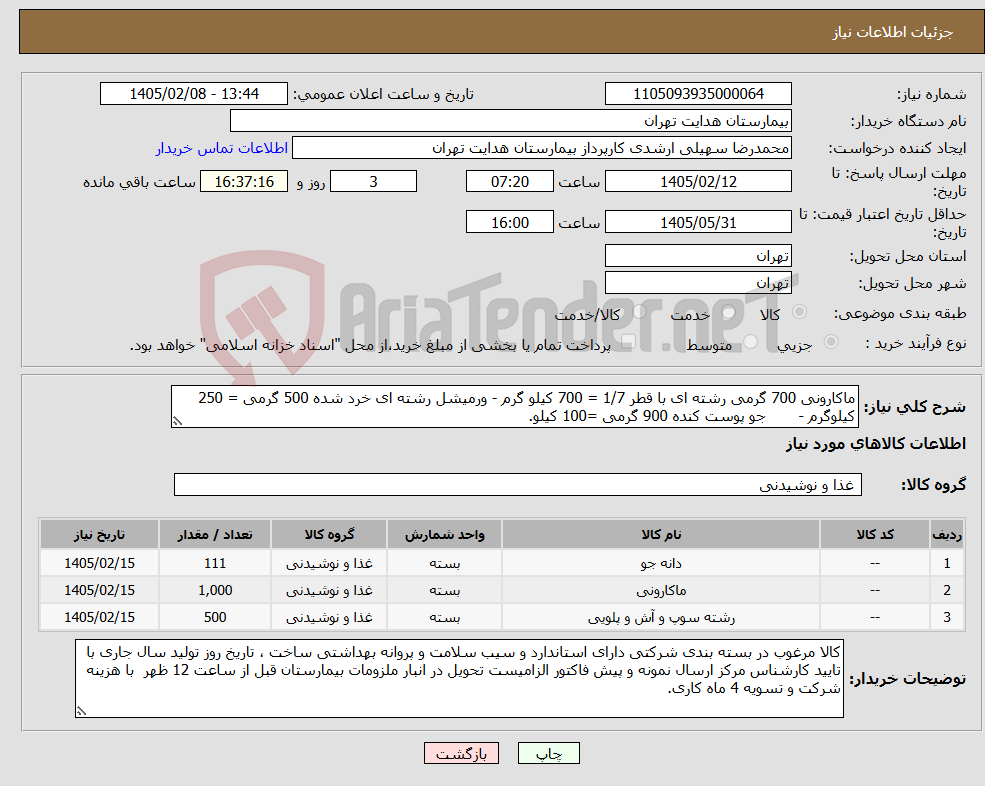The image size is (985, 786).
Task: Select the کالا/خدمت radio button
Action: 639,312
